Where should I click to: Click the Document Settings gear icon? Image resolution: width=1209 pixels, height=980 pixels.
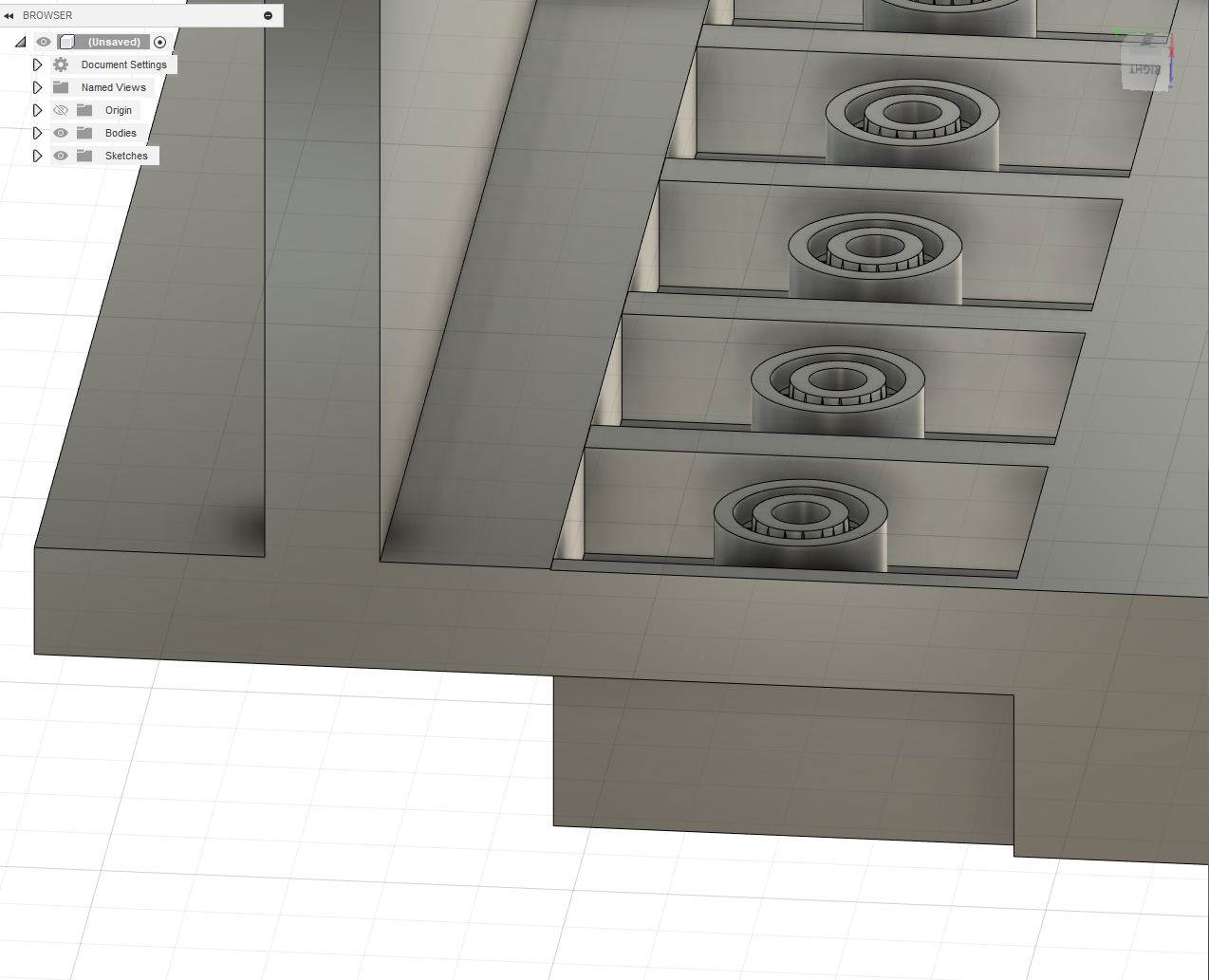(x=61, y=65)
